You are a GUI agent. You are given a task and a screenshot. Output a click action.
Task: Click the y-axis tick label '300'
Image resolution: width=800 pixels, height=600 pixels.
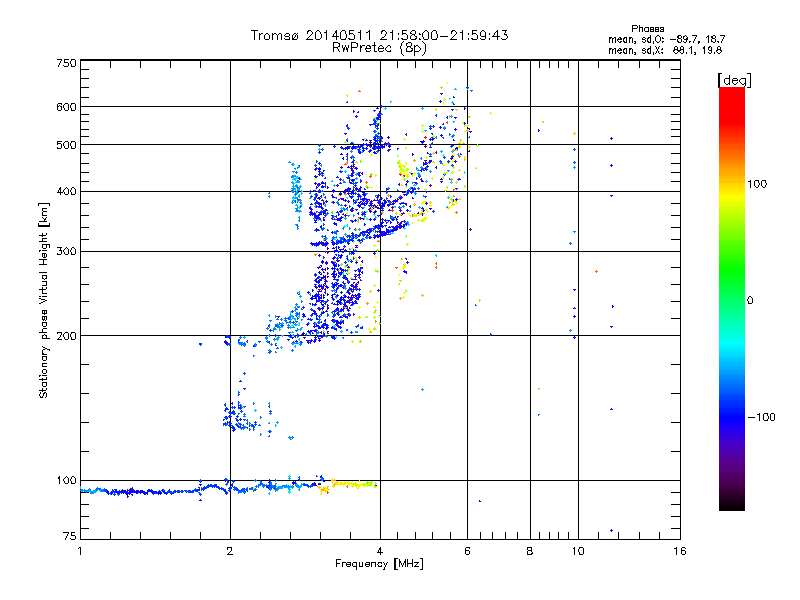[66, 252]
